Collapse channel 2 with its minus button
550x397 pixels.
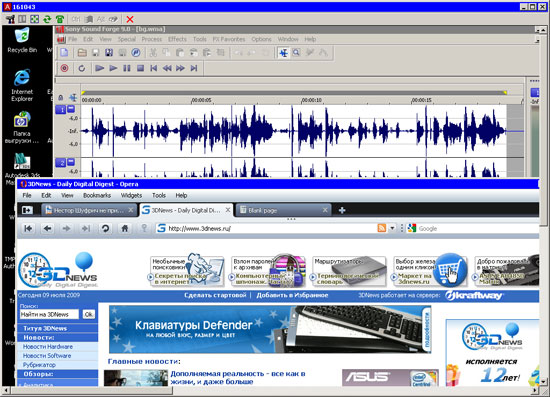[71, 162]
